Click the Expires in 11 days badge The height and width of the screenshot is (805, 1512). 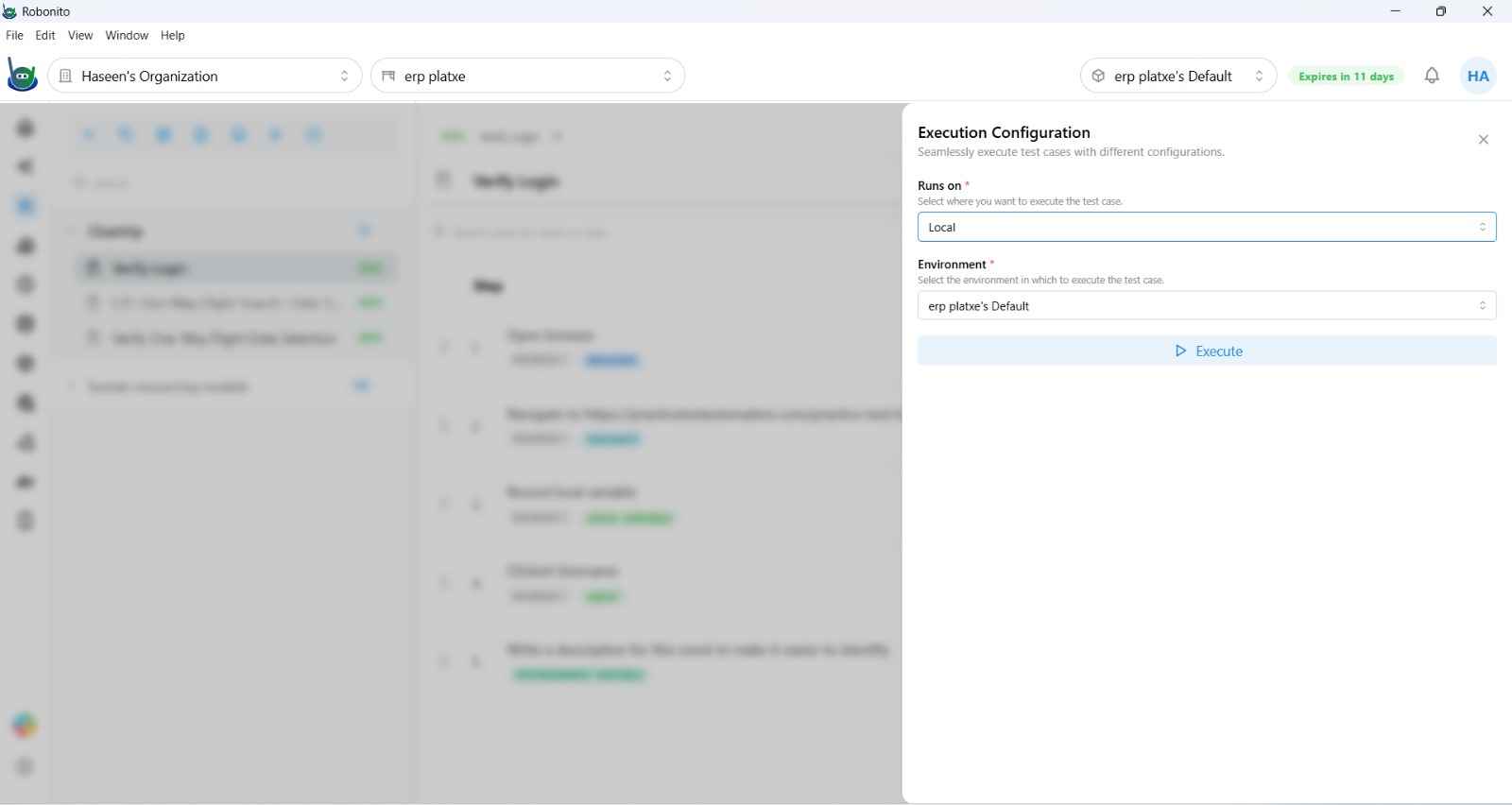tap(1346, 77)
